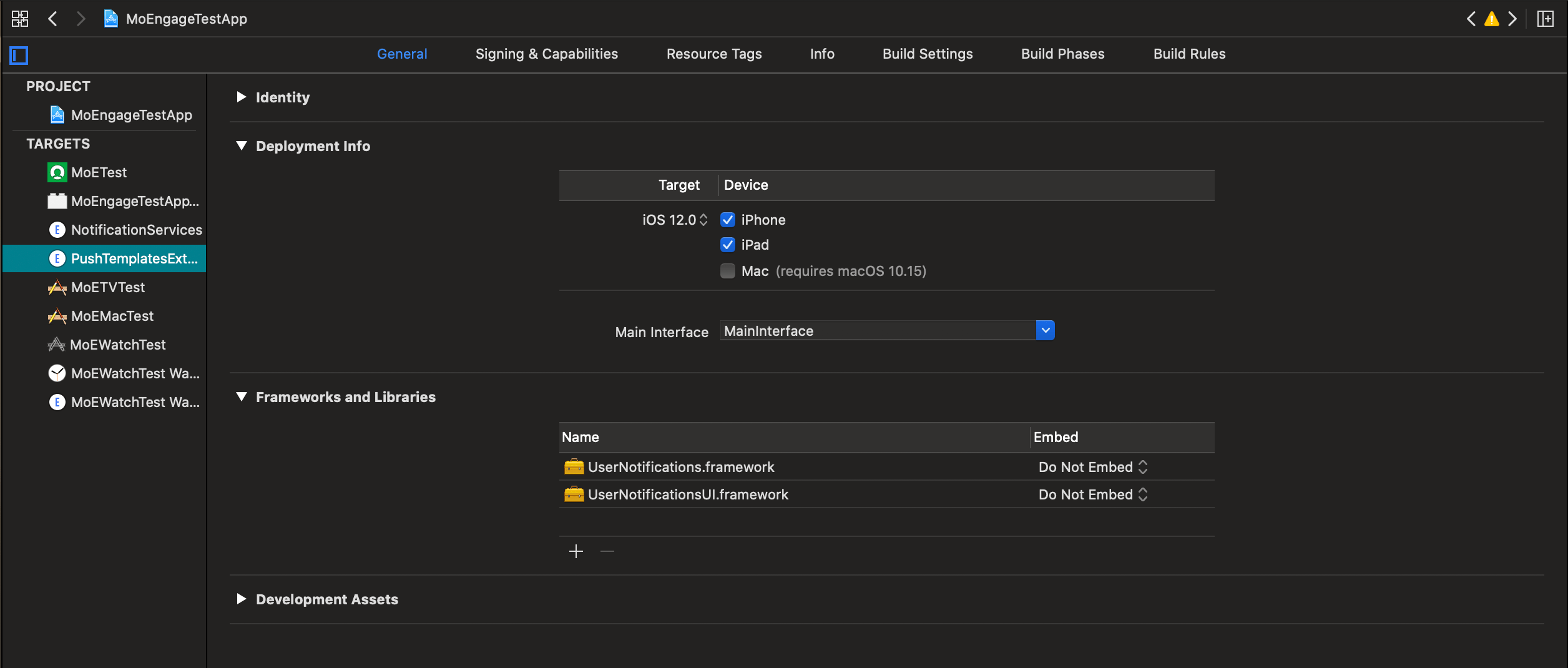Image resolution: width=1568 pixels, height=668 pixels.
Task: Click the UserNotificationsUI.framework toolbox icon
Action: pos(574,494)
